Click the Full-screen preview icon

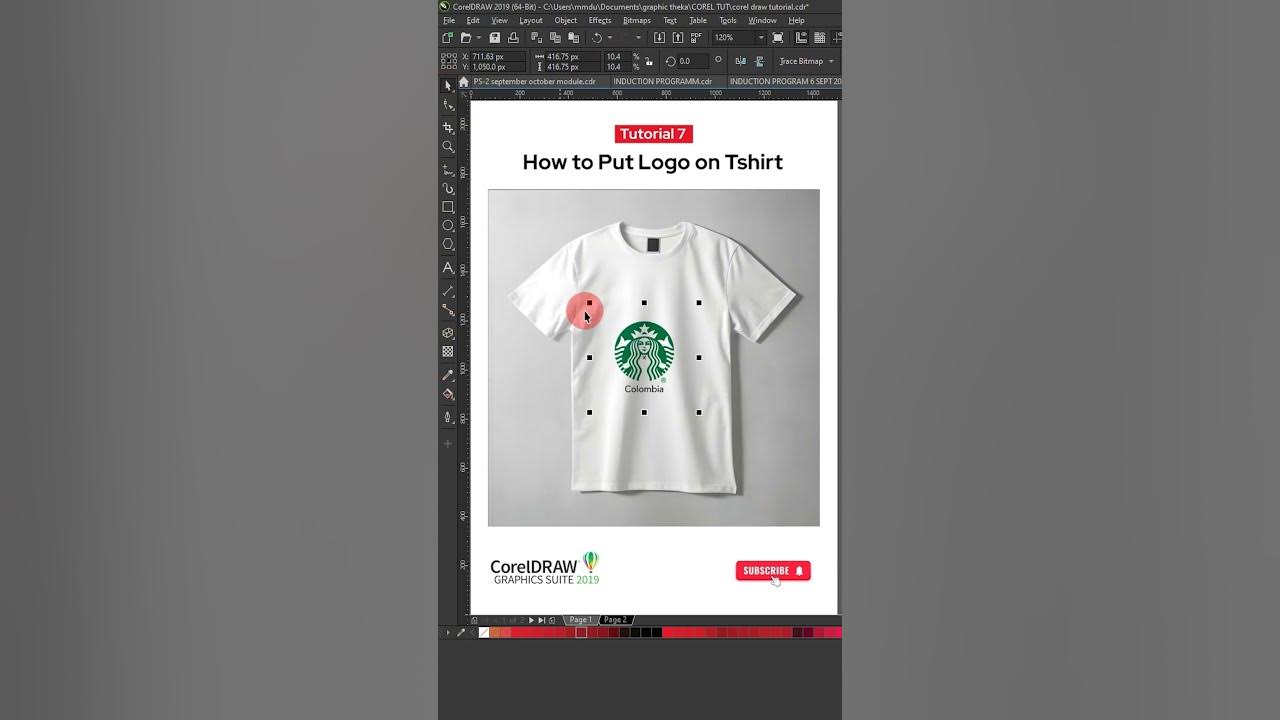pyautogui.click(x=777, y=38)
